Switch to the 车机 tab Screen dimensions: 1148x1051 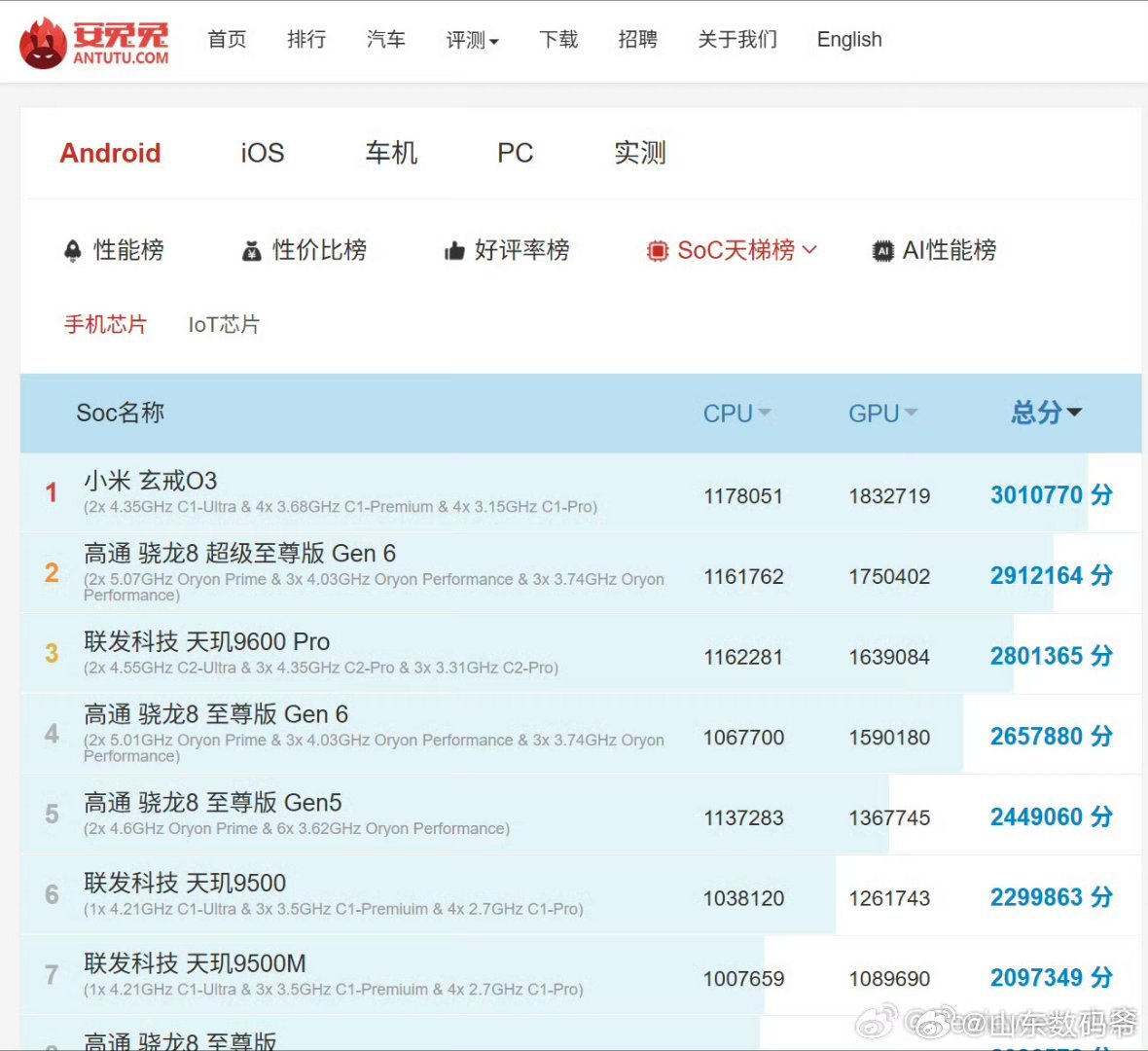[391, 153]
